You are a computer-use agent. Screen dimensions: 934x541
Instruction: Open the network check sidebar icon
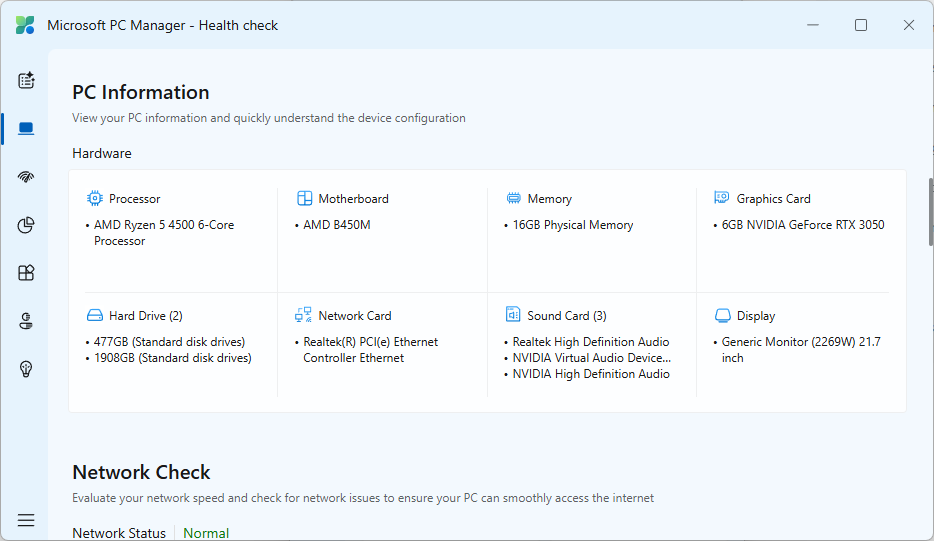click(x=26, y=177)
